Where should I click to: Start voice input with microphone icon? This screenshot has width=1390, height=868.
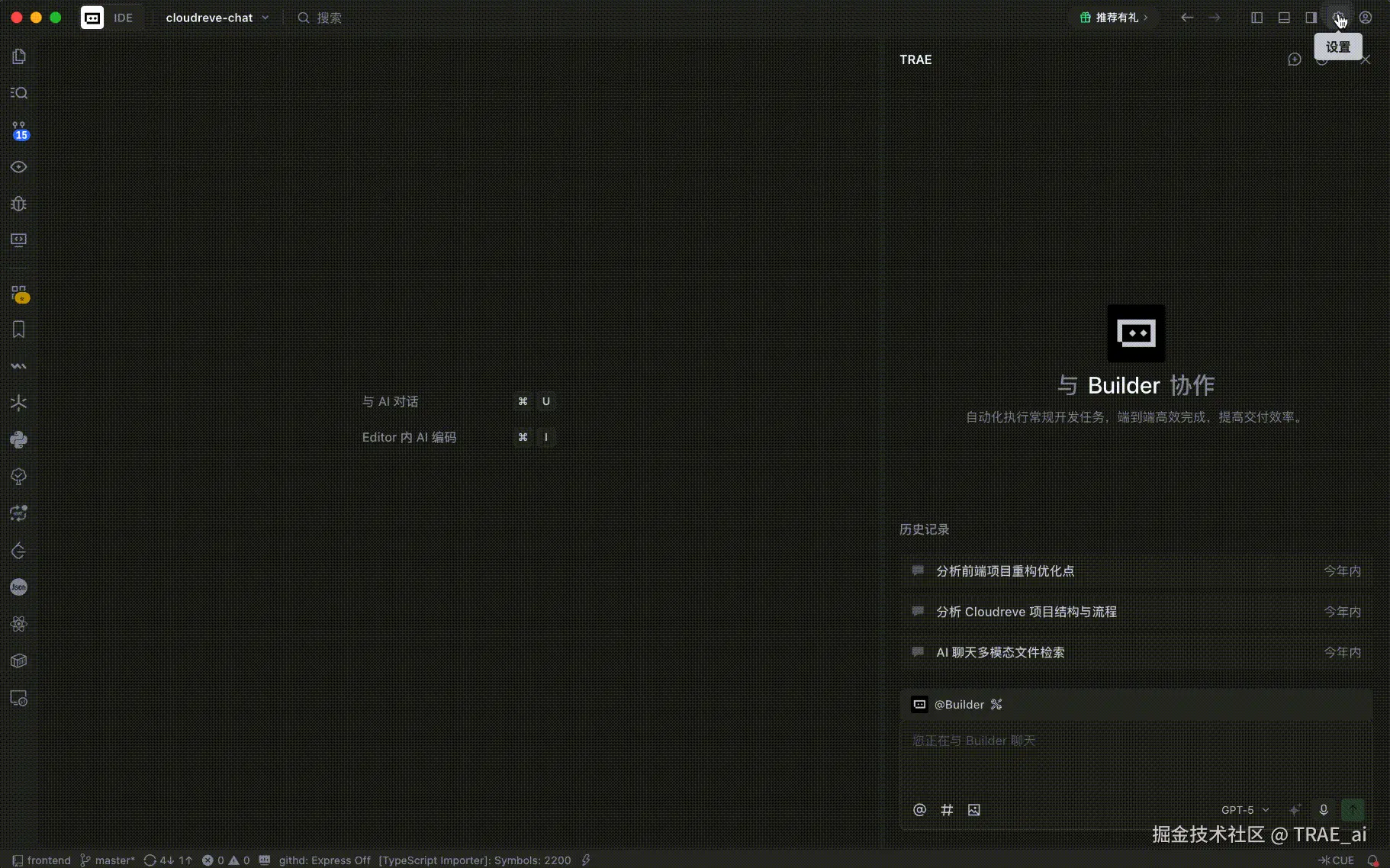point(1324,810)
